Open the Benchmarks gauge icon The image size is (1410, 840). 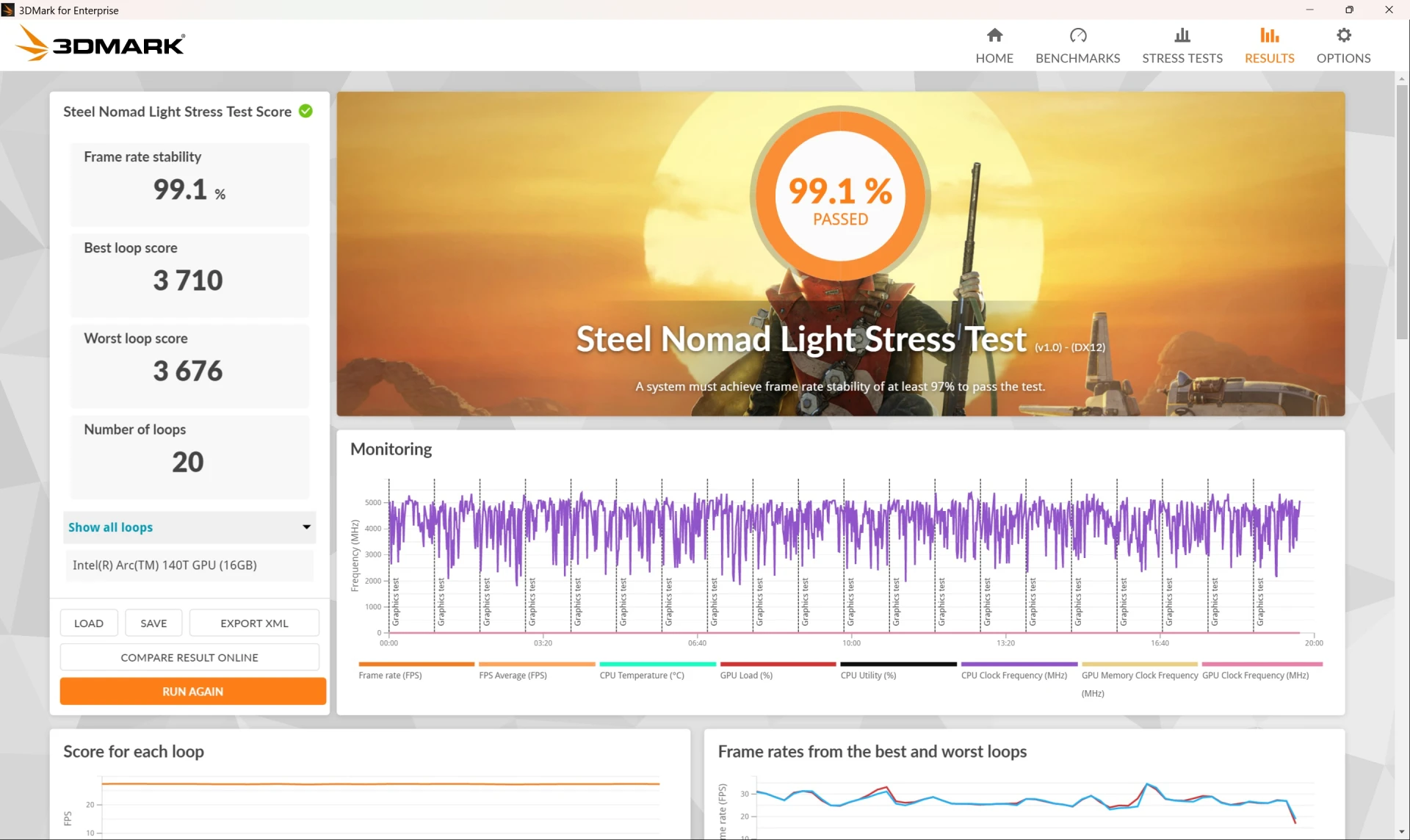(x=1077, y=35)
